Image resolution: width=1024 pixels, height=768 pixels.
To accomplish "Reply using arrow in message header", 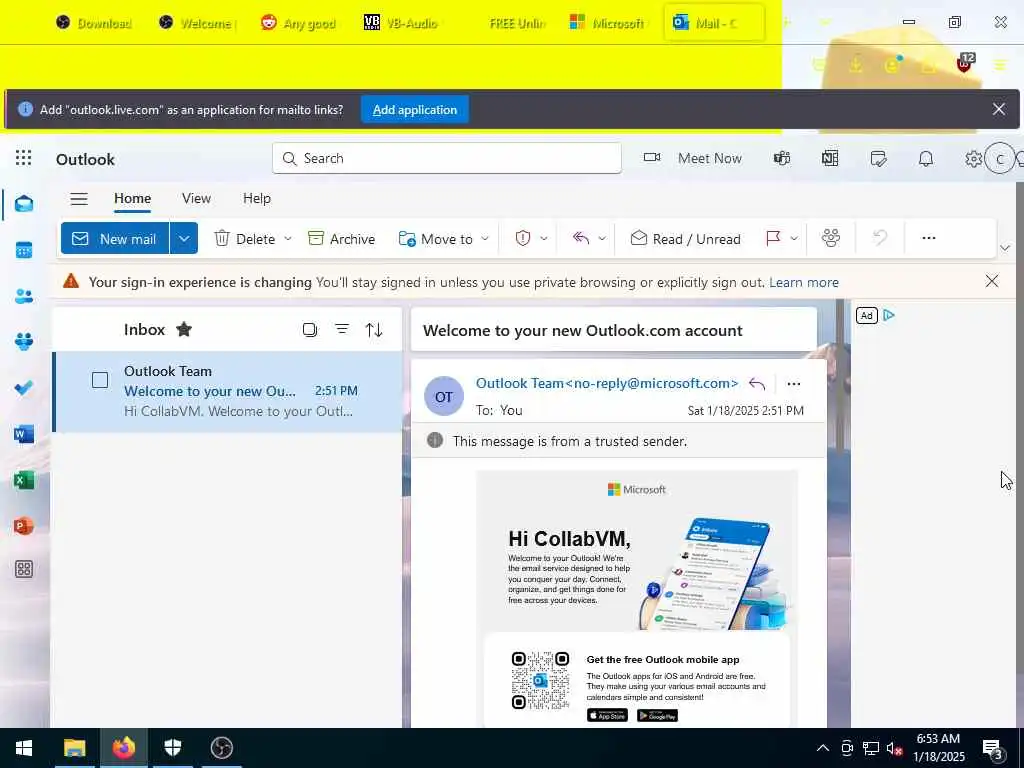I will coord(757,383).
